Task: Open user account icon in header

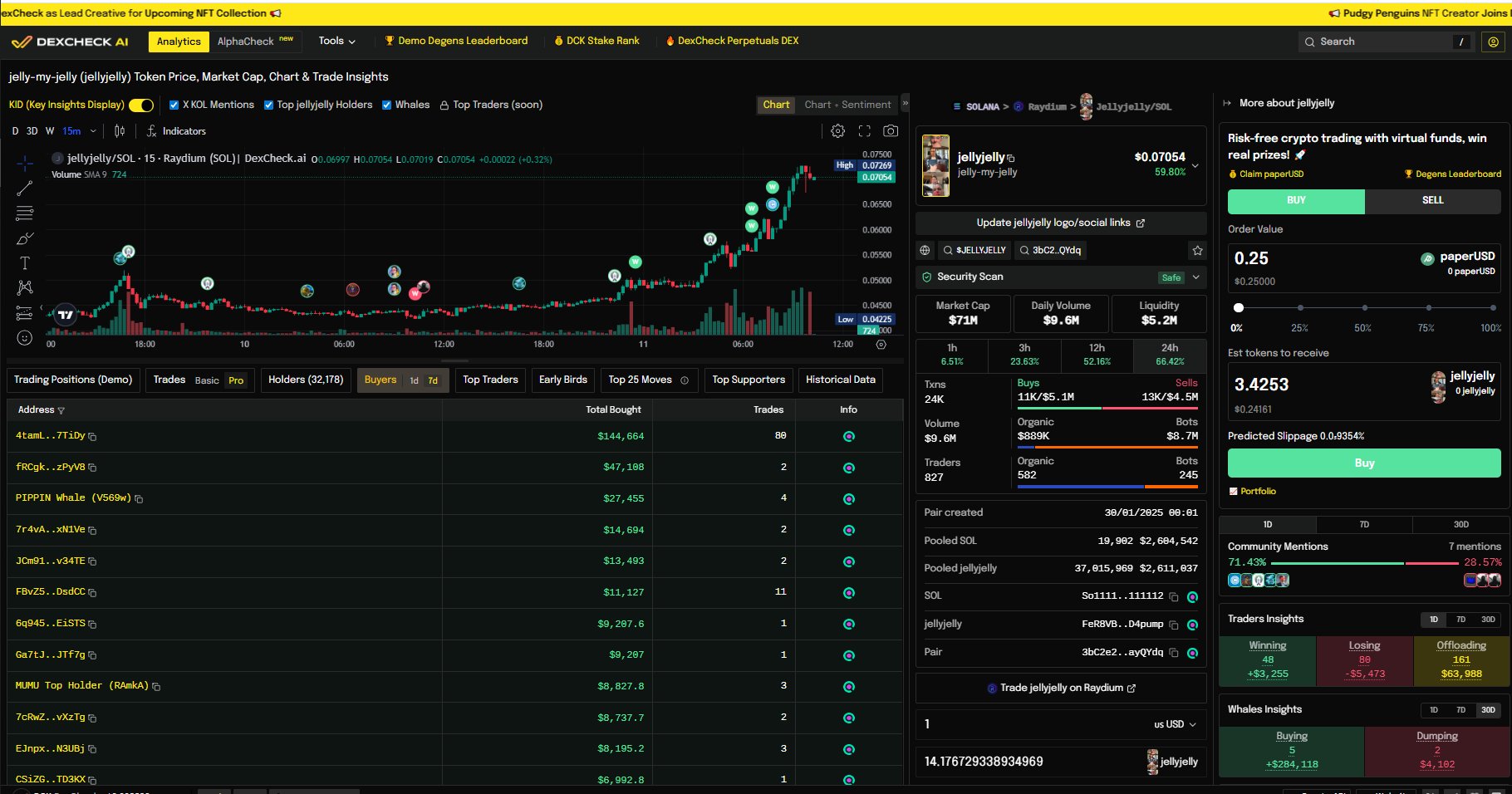Action: (x=1493, y=42)
